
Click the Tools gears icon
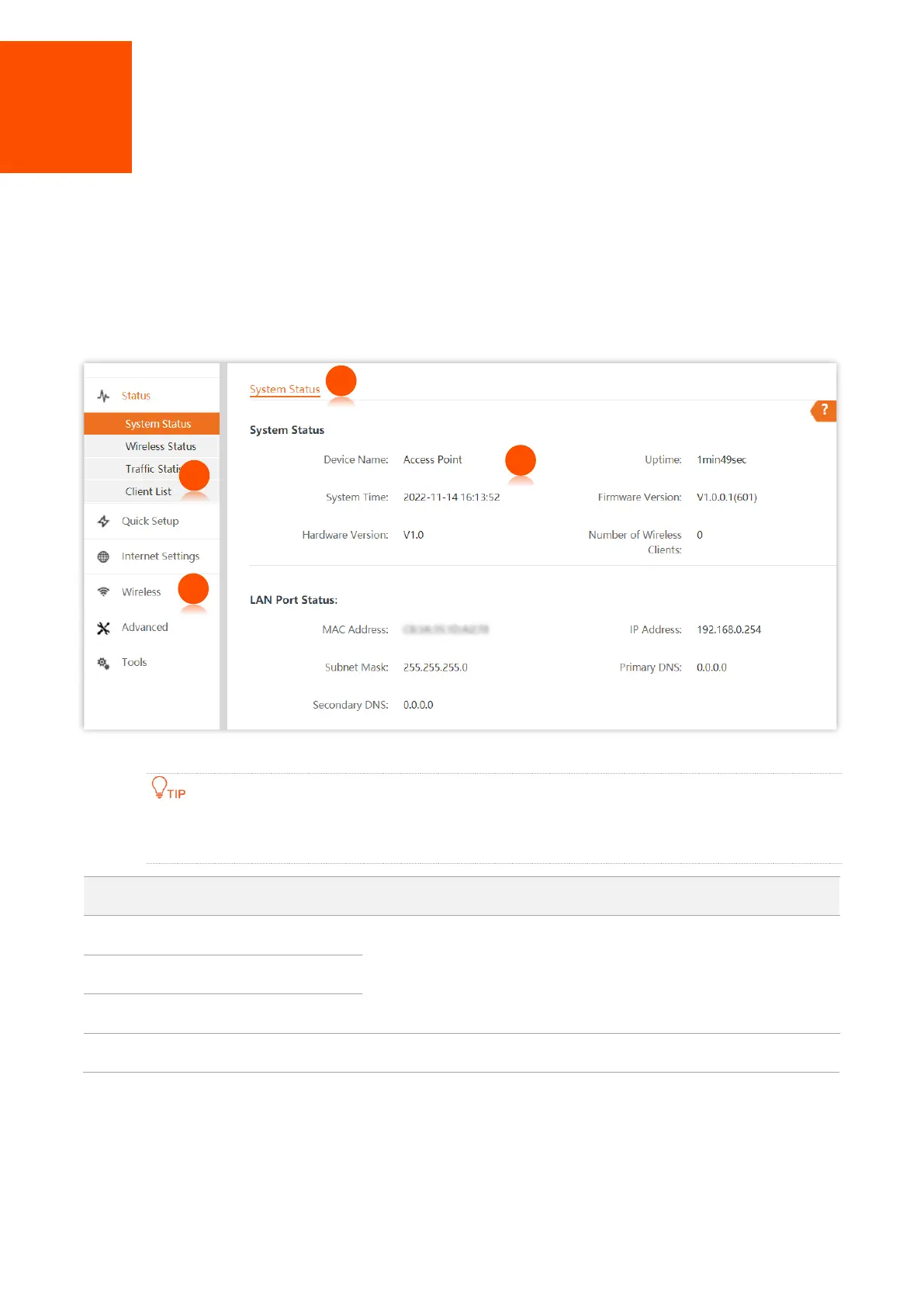point(103,663)
